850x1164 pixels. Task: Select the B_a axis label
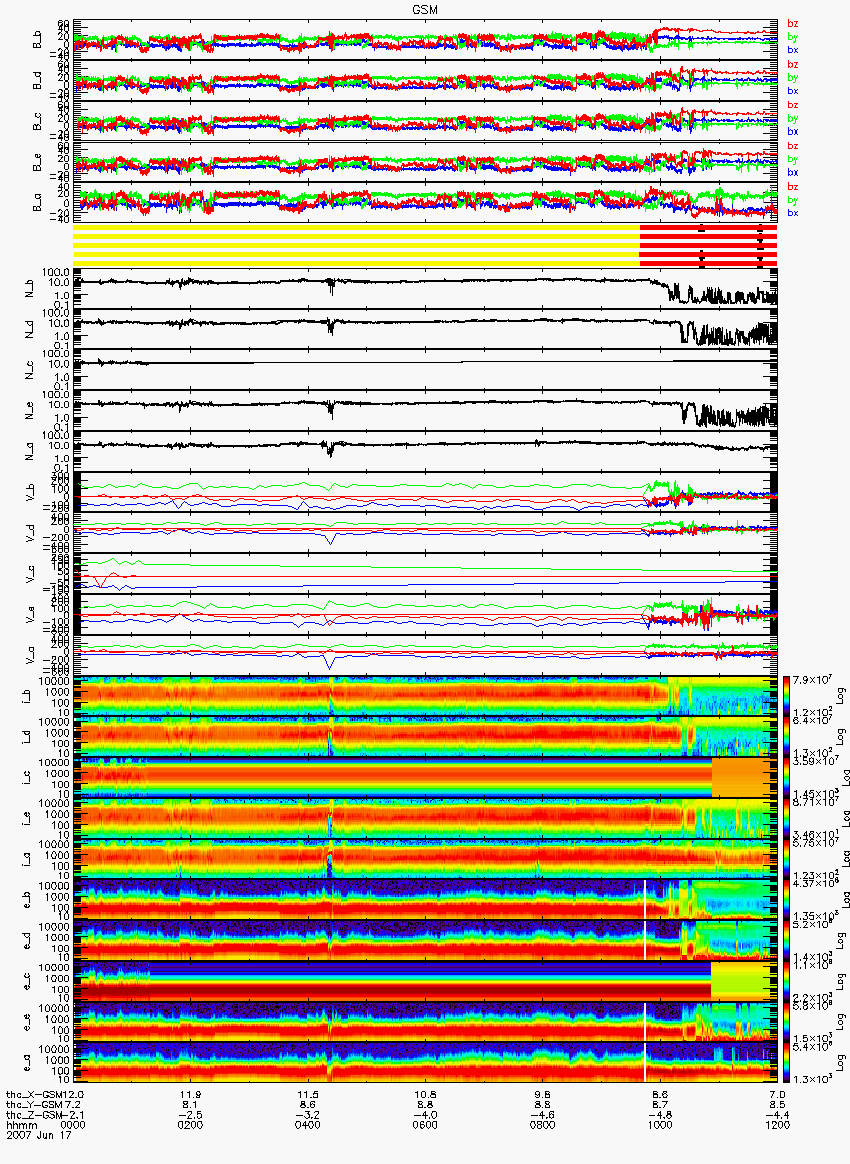[36, 203]
